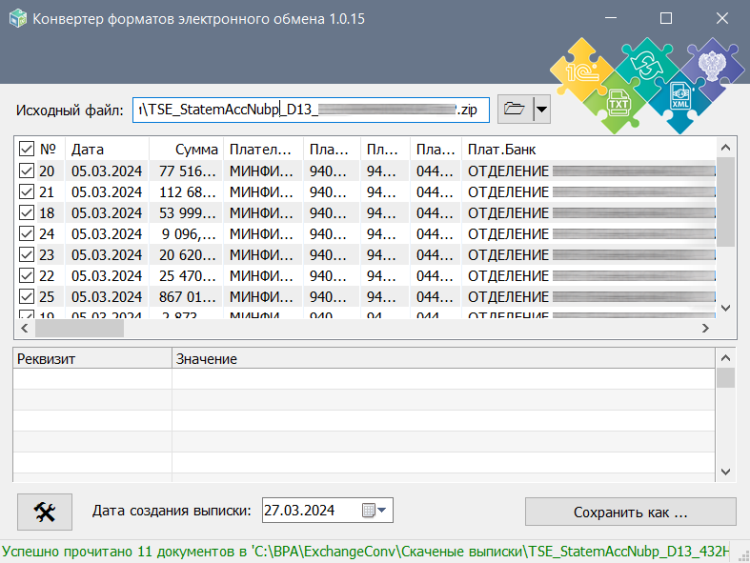
Task: Click inside the Исходный файл path field
Action: pos(310,109)
